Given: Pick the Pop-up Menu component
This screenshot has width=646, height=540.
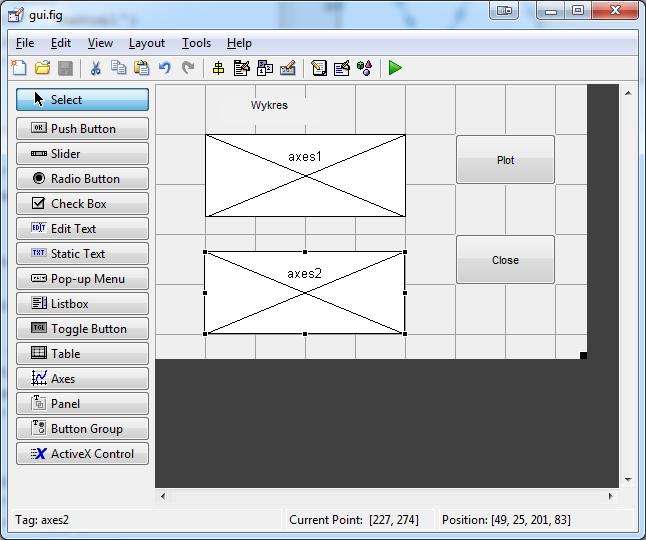Looking at the screenshot, I should [82, 279].
